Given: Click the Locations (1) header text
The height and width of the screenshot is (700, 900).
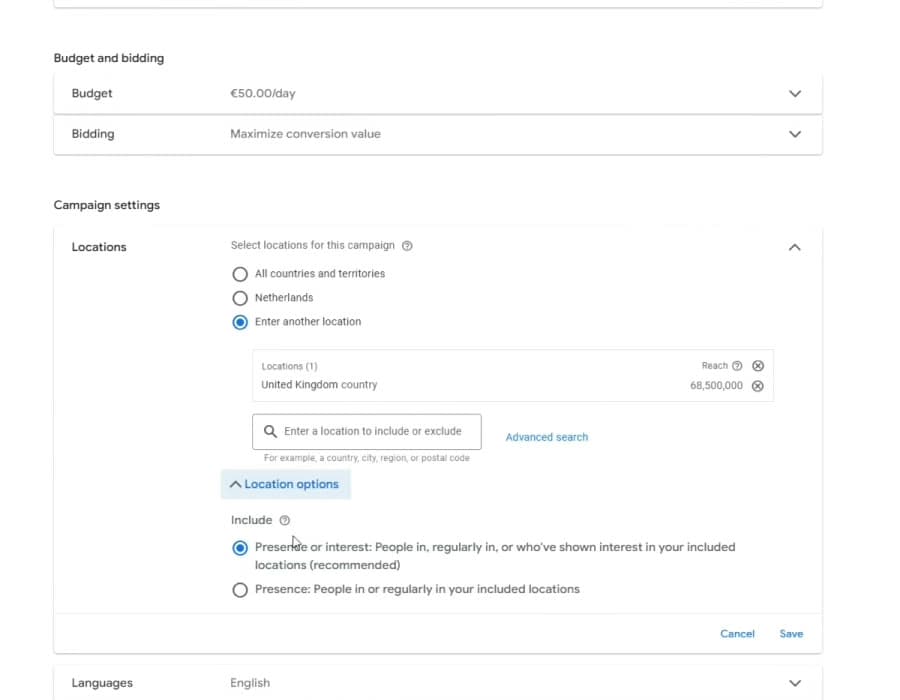Looking at the screenshot, I should pos(289,366).
